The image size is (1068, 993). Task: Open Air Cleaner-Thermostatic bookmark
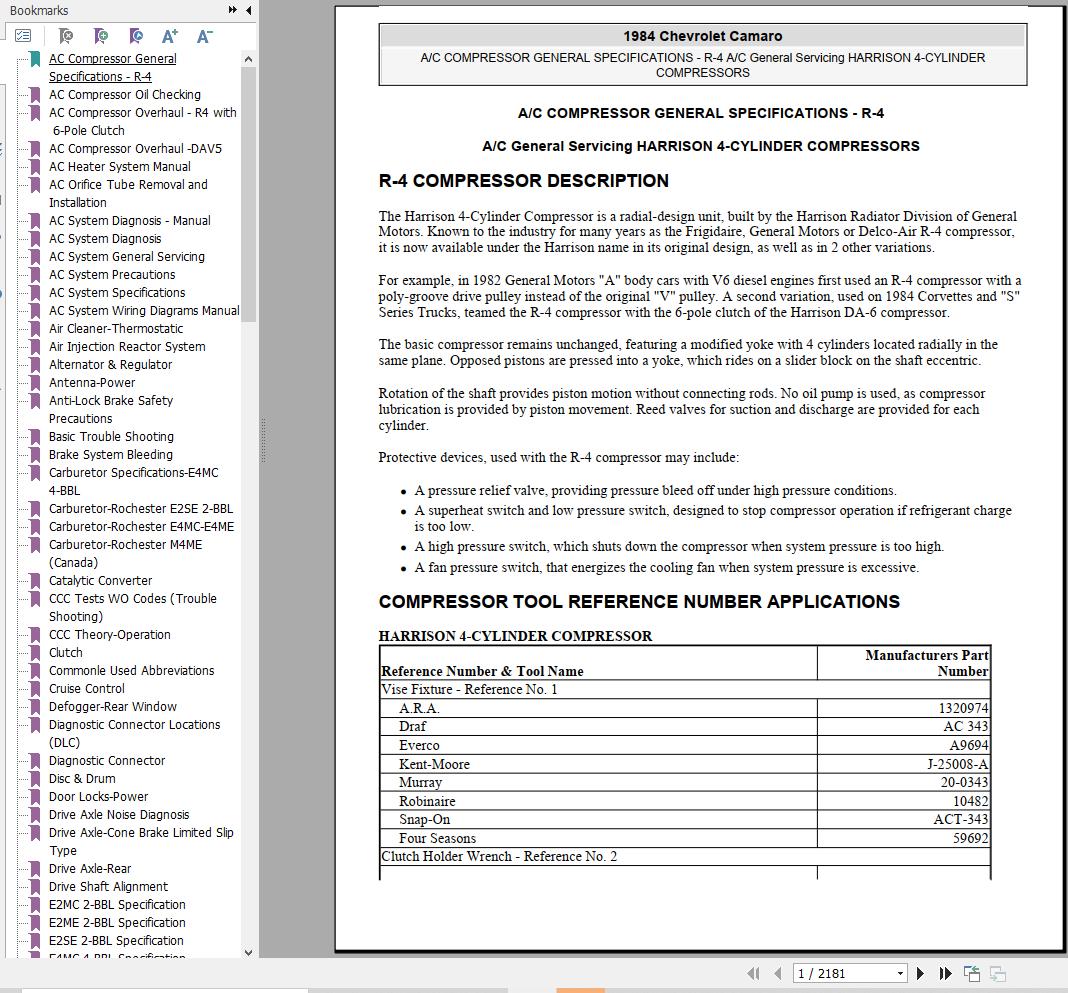pyautogui.click(x=116, y=329)
